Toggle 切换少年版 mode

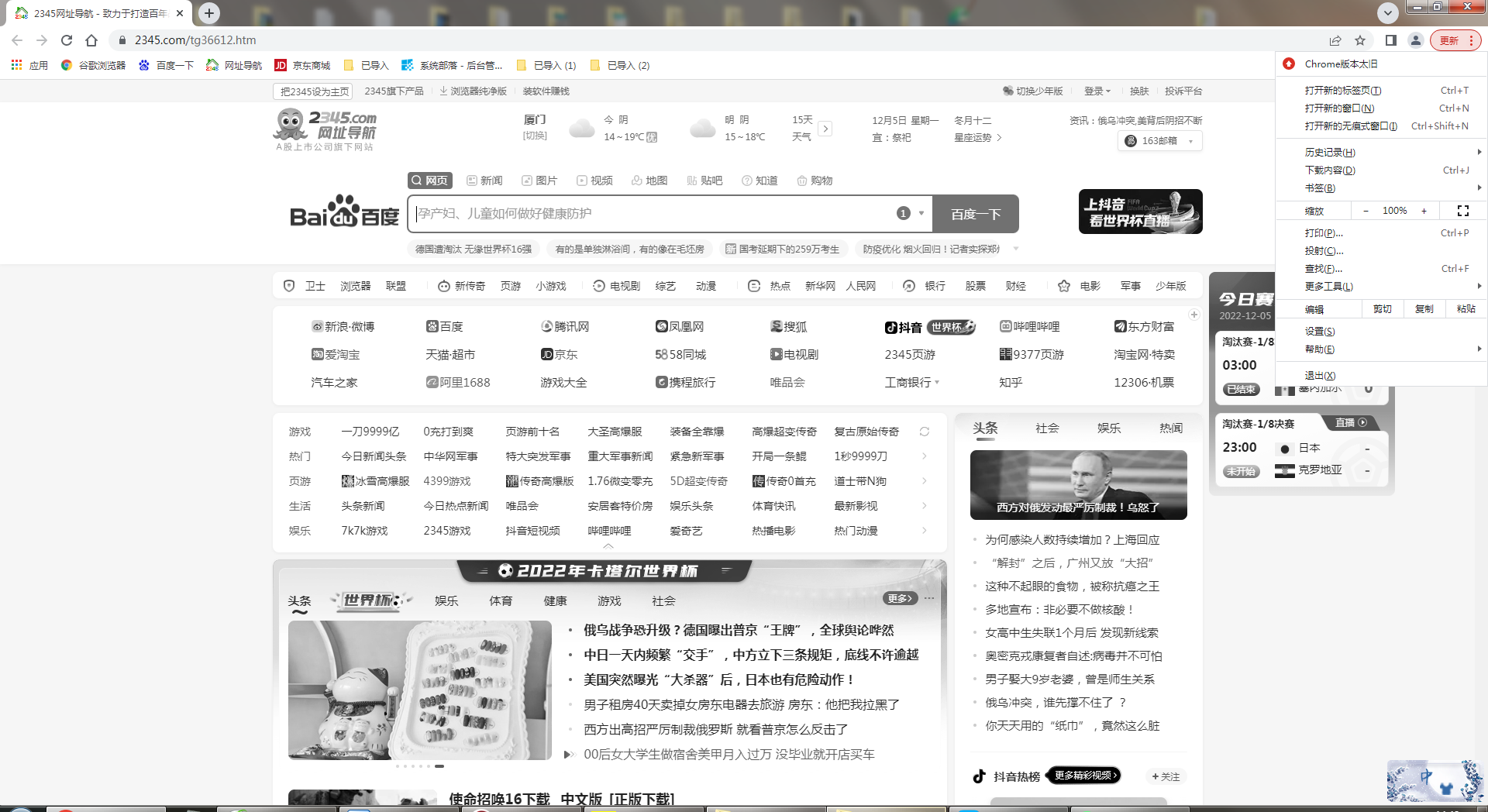click(x=1033, y=91)
